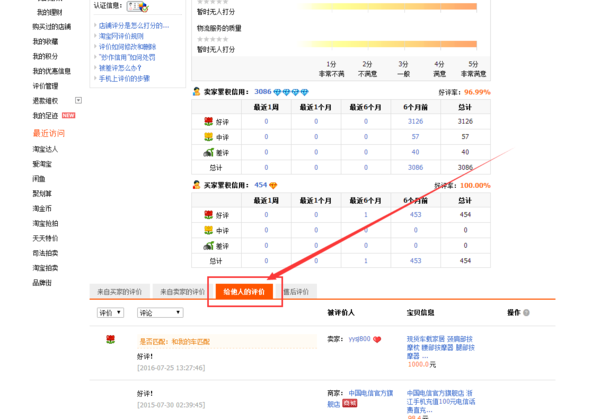Click the 是否匹配: 和我的车匹配 highlighted note

coord(227,341)
